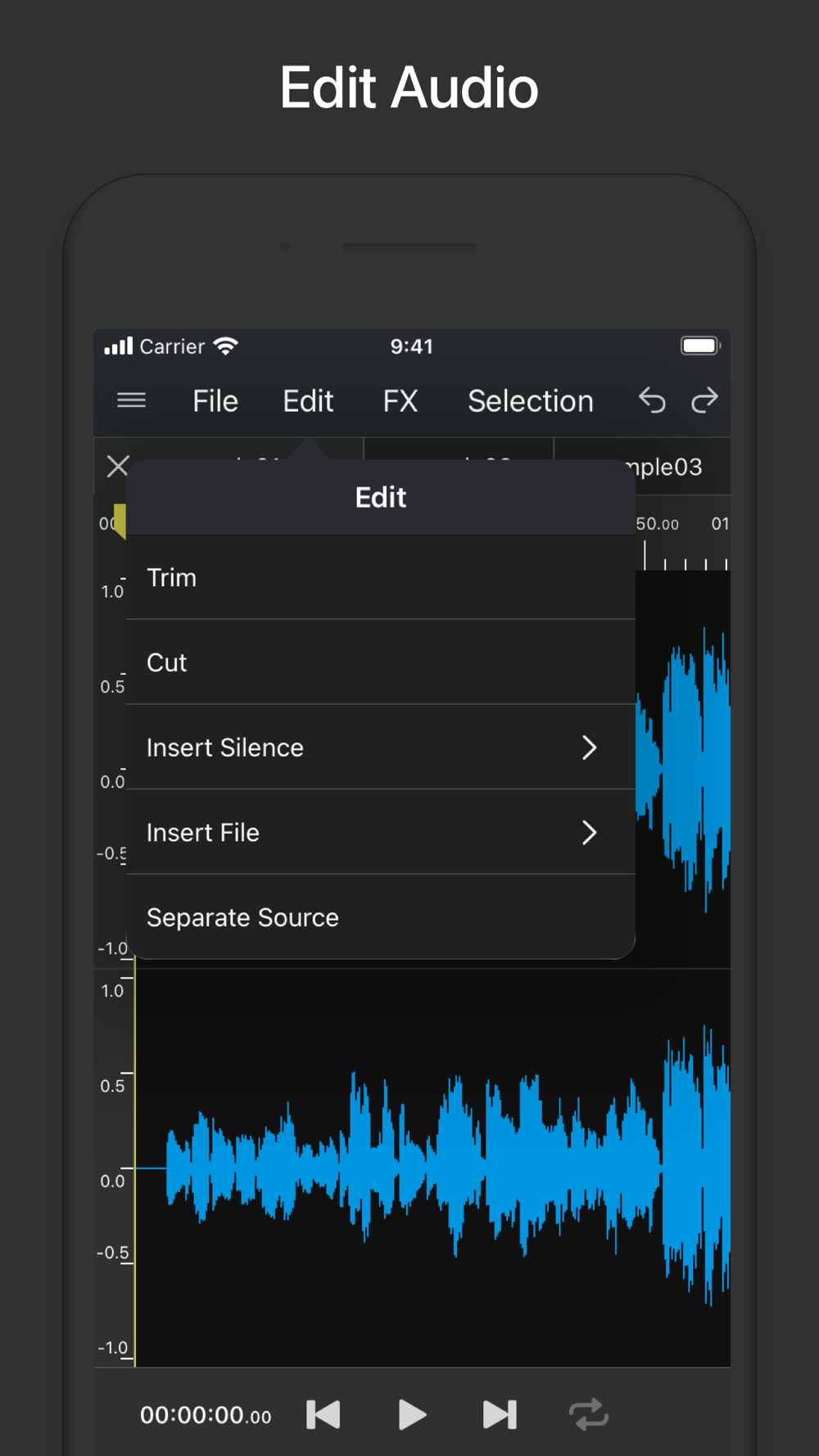819x1456 pixels.
Task: Open the File menu
Action: (215, 401)
